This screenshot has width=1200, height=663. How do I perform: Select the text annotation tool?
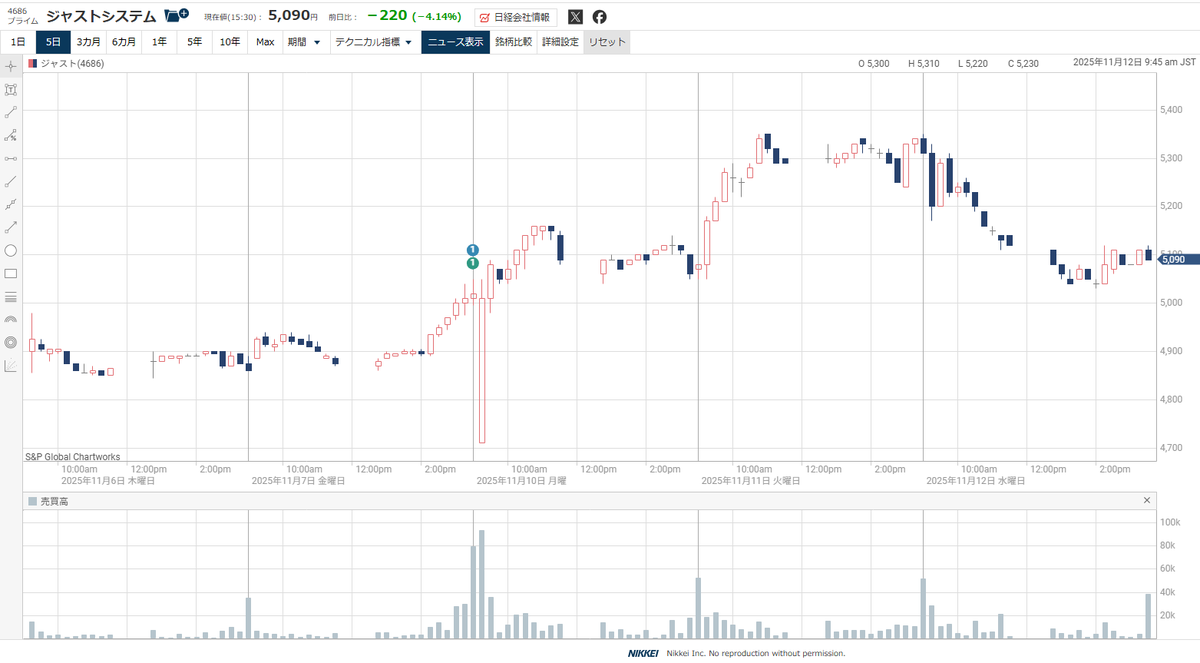(11, 89)
